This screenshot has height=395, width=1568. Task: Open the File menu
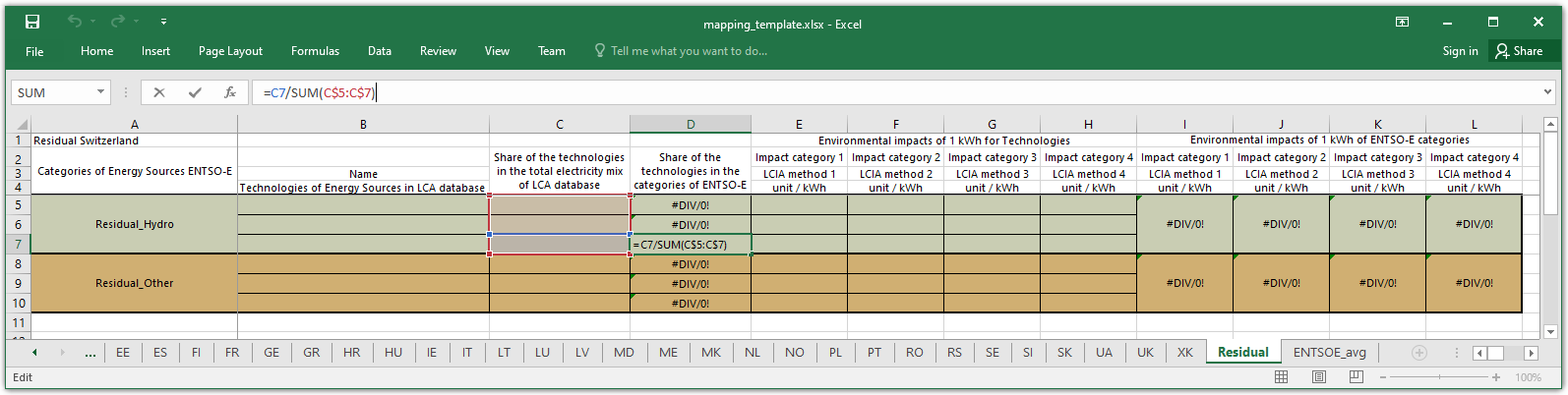[34, 51]
